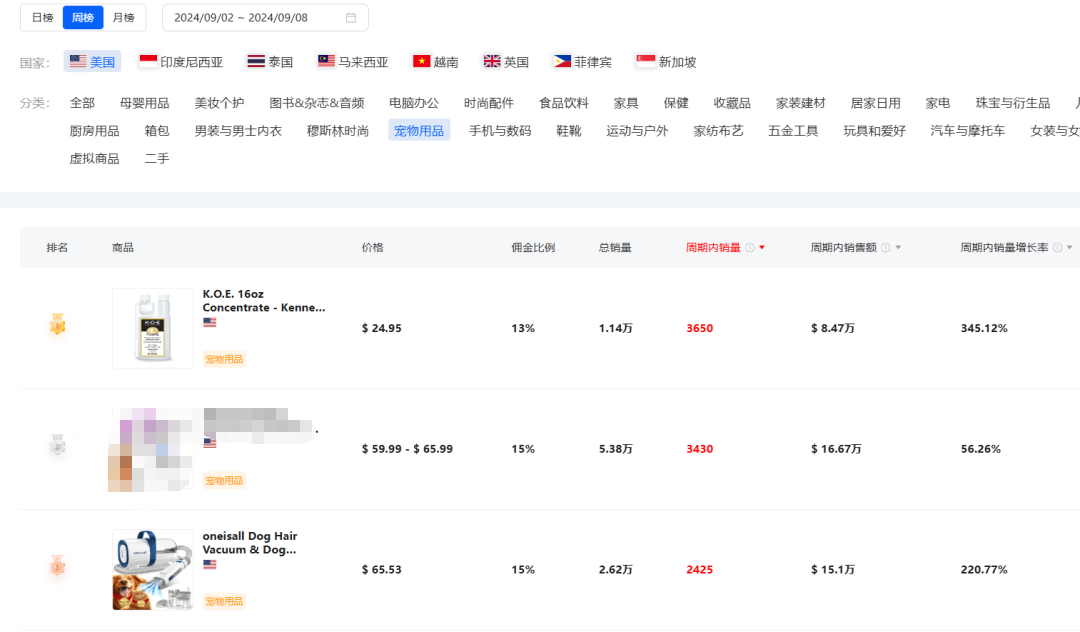Select Vietnam (越南) country flag

[436, 62]
